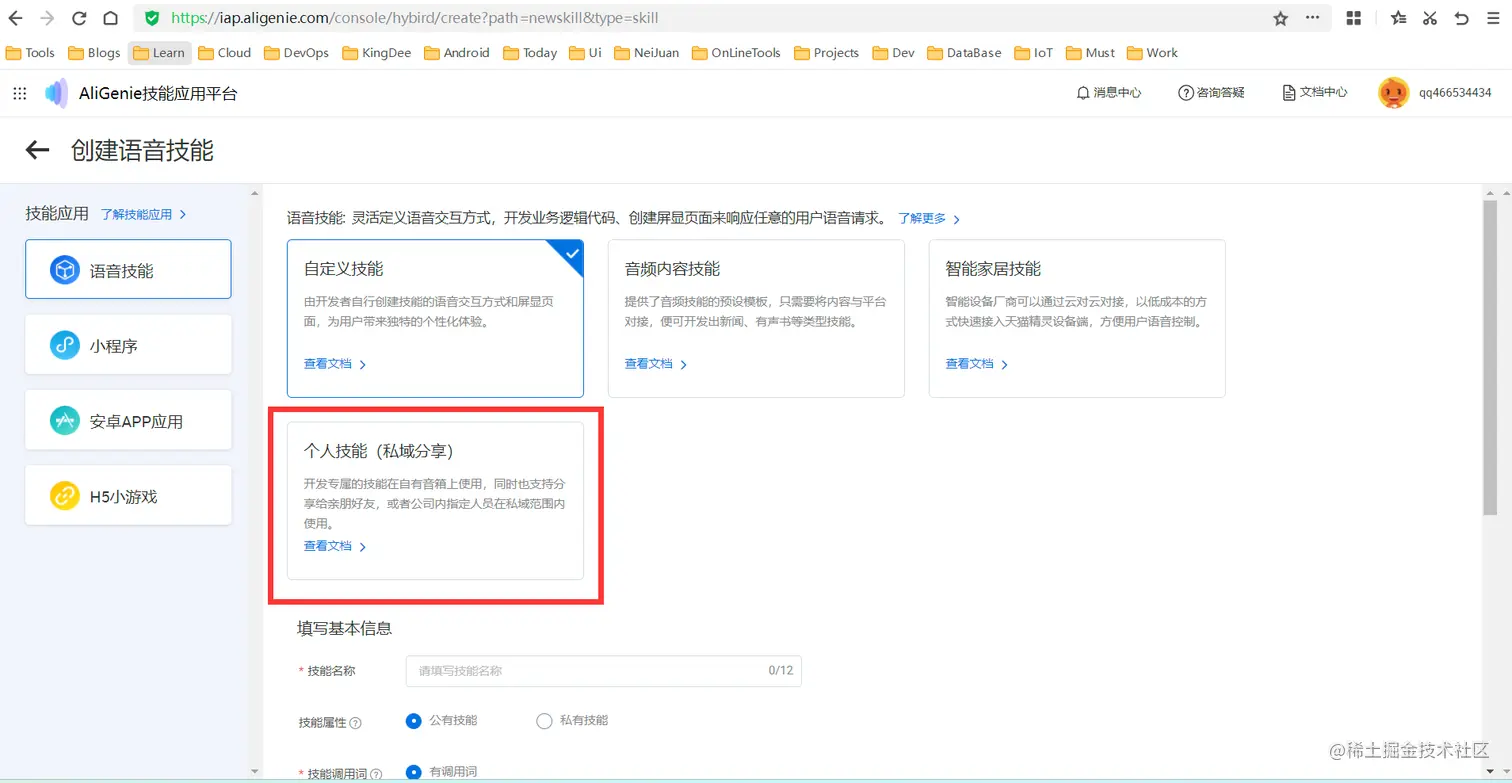Click the user avatar picture

pyautogui.click(x=1393, y=93)
